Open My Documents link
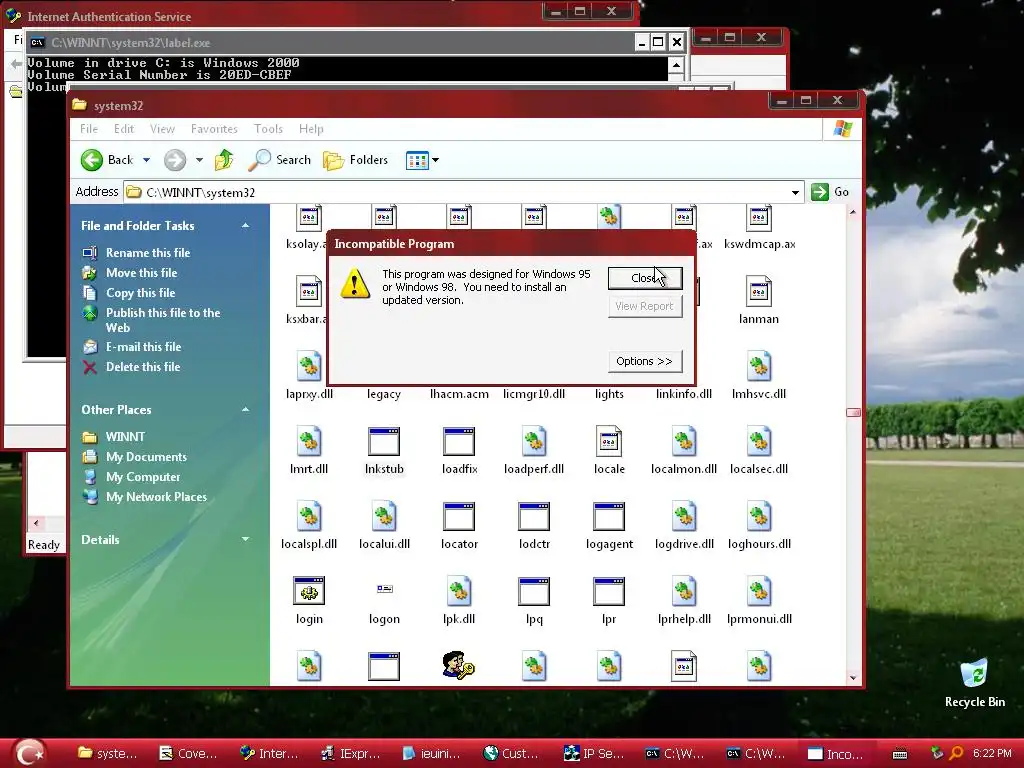 point(146,457)
